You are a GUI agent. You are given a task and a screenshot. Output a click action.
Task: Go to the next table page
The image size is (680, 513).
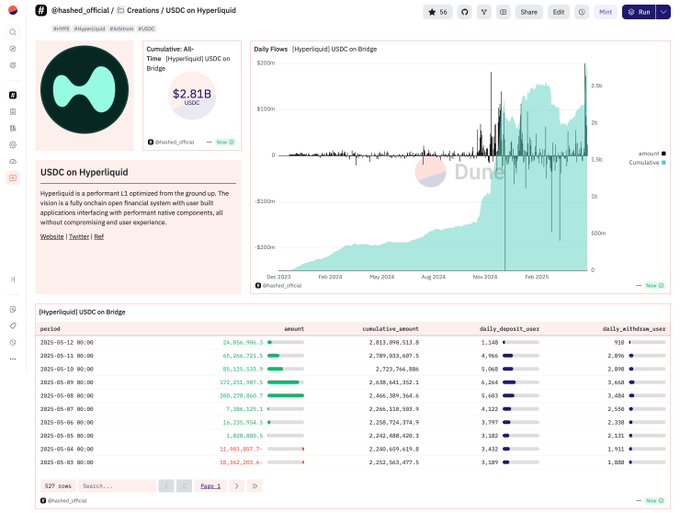(x=236, y=486)
